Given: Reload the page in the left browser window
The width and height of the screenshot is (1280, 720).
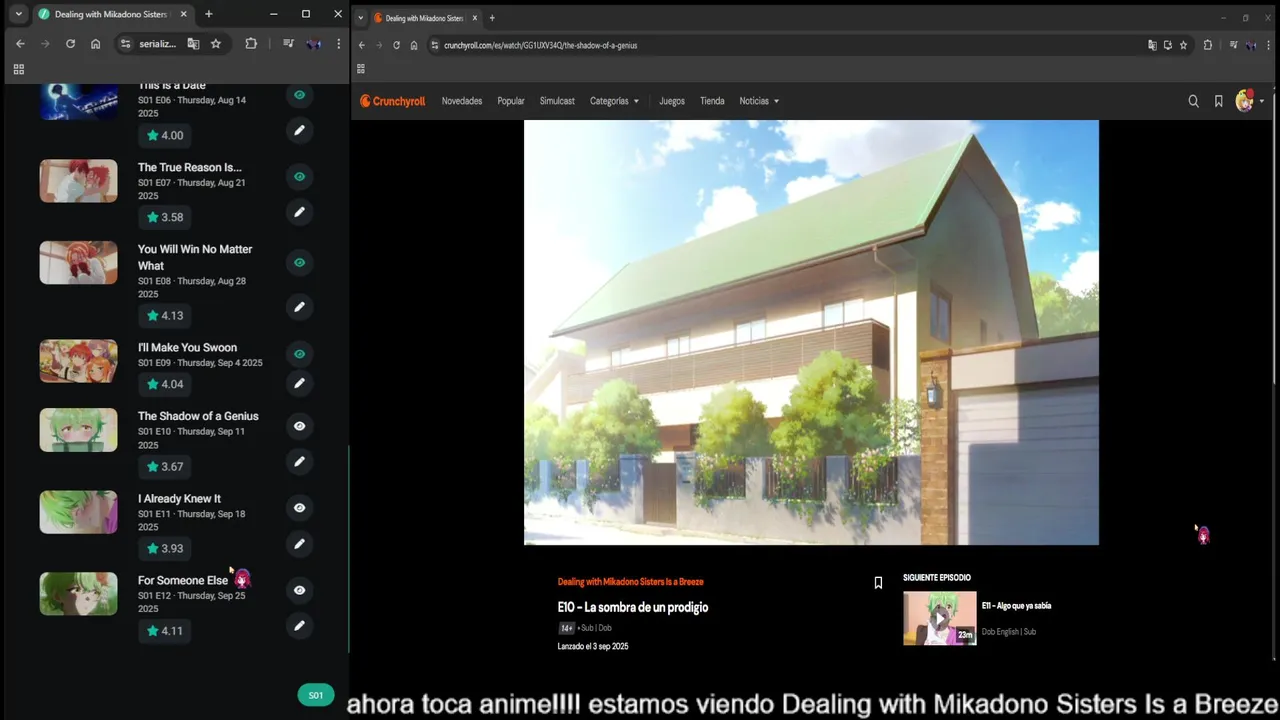Looking at the screenshot, I should click(x=70, y=44).
